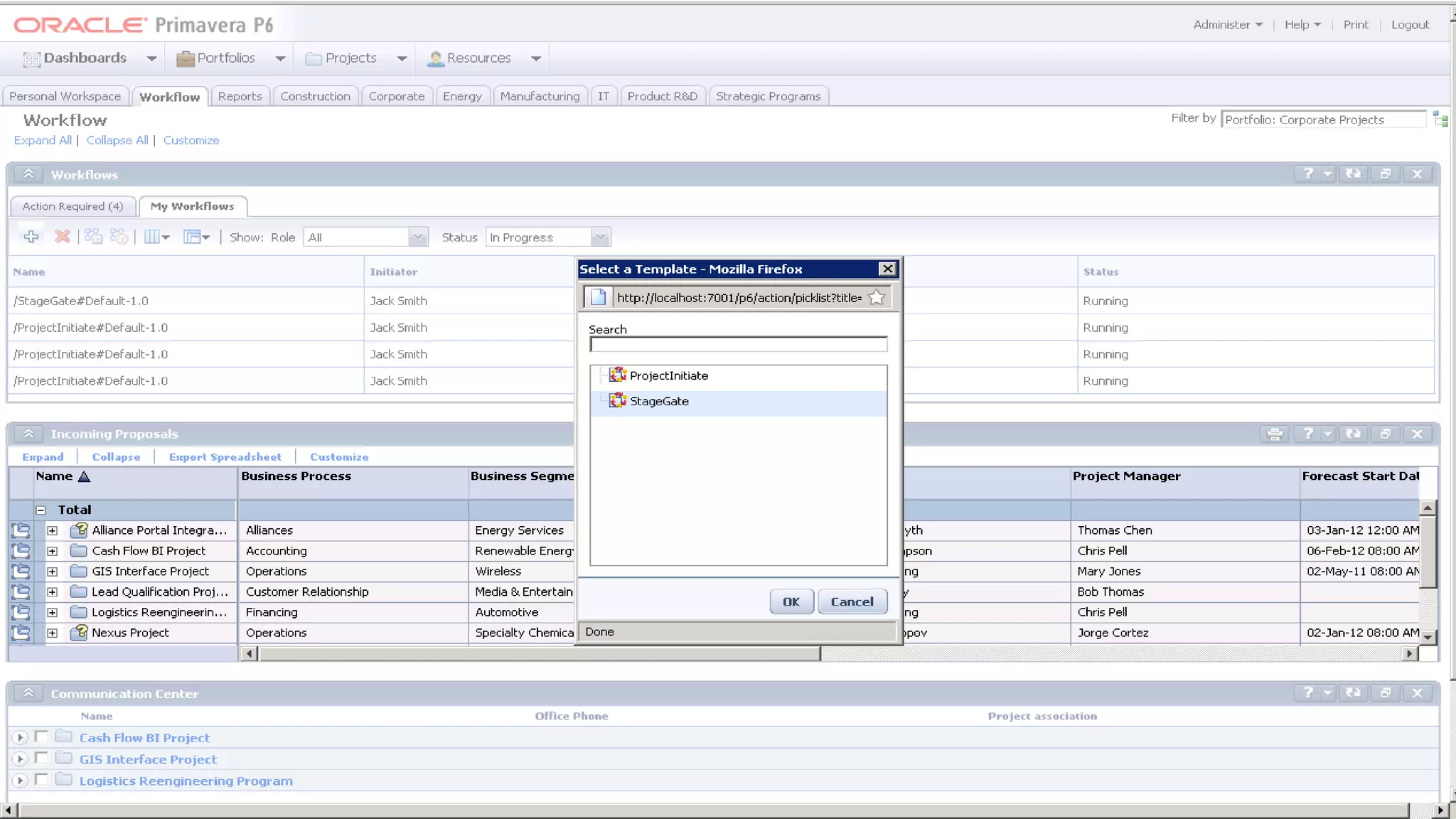Screen dimensions: 1456x819
Task: Collapse the Workflows portlet with chevron
Action: click(x=28, y=173)
